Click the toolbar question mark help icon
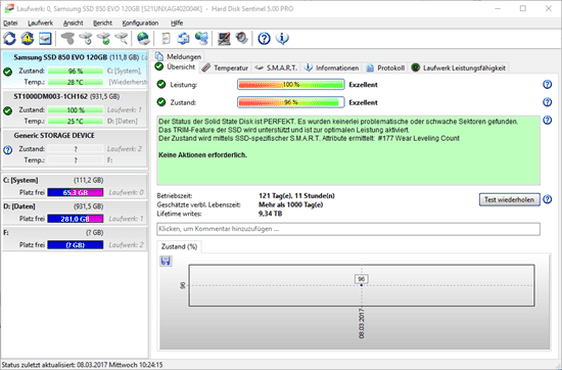 [264, 38]
